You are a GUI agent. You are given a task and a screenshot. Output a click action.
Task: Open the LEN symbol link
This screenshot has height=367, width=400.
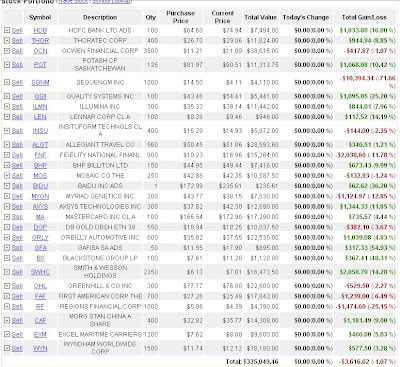coord(40,117)
